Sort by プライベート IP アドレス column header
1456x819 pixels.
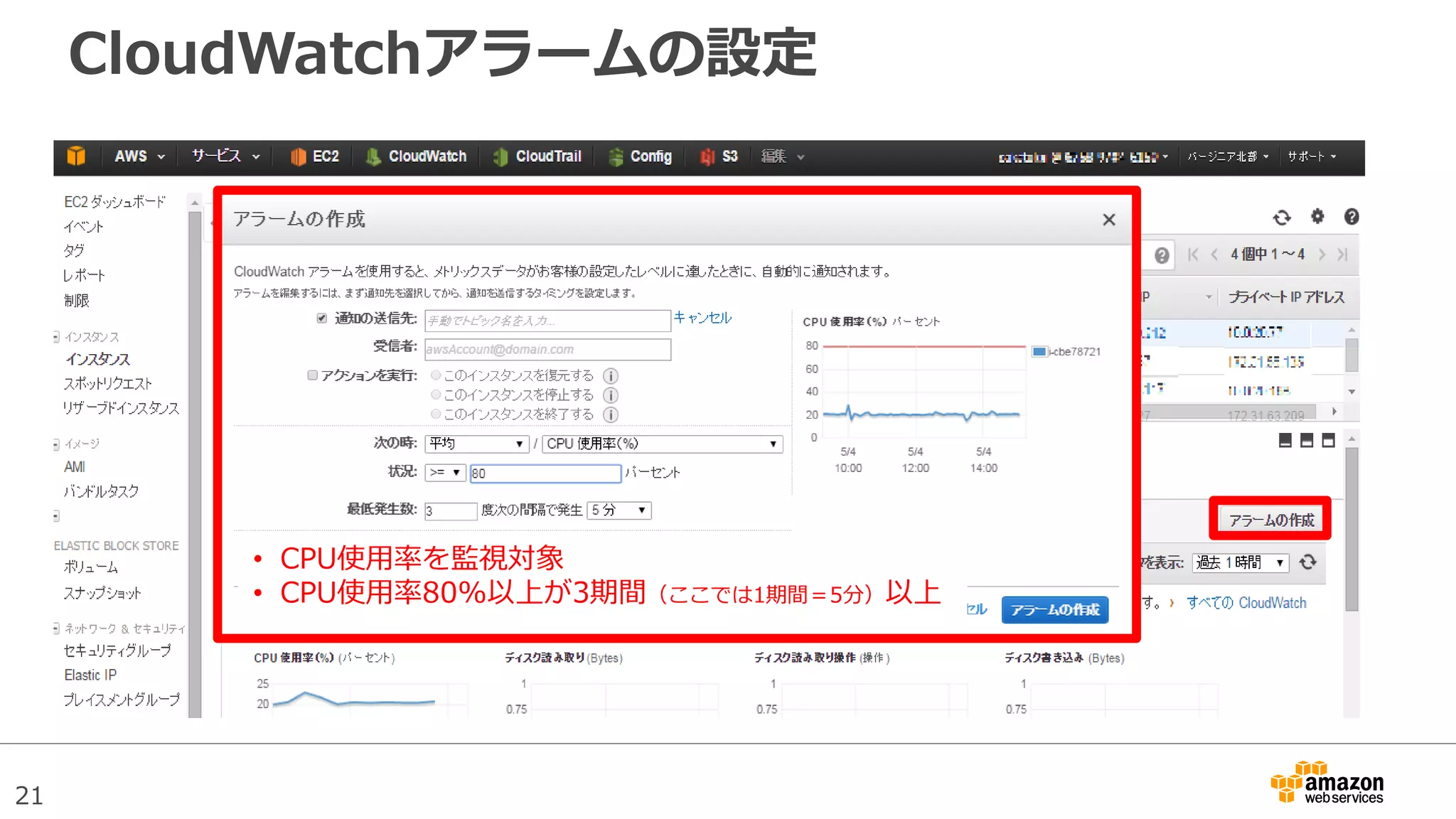click(1286, 297)
